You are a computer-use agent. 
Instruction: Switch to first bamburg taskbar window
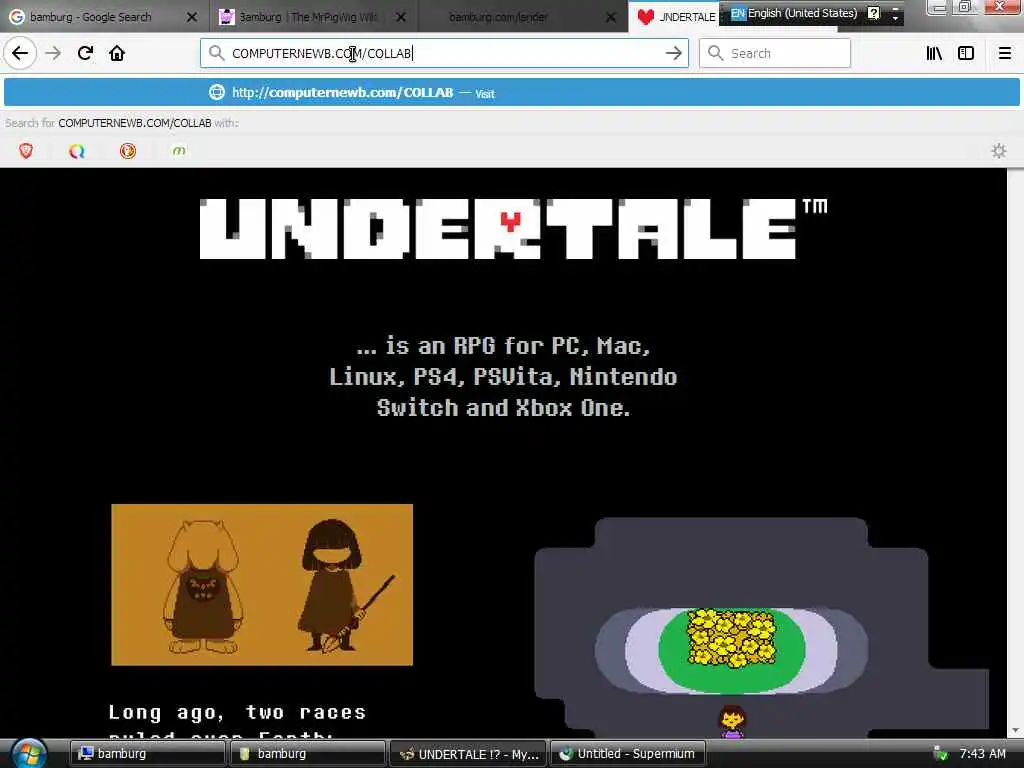coord(147,754)
